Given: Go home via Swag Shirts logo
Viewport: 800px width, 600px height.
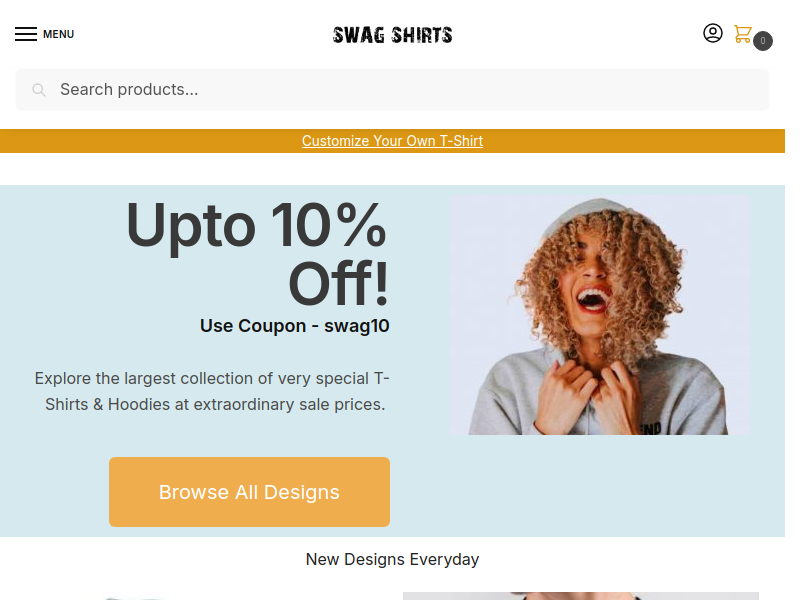Looking at the screenshot, I should click(x=392, y=35).
